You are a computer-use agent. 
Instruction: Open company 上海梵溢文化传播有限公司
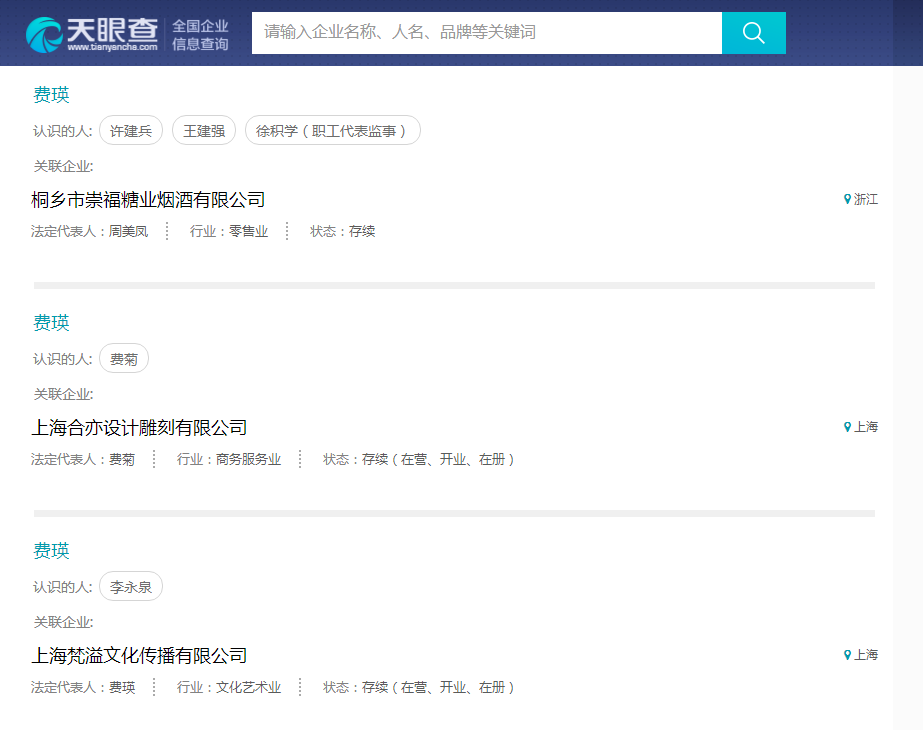(x=139, y=656)
